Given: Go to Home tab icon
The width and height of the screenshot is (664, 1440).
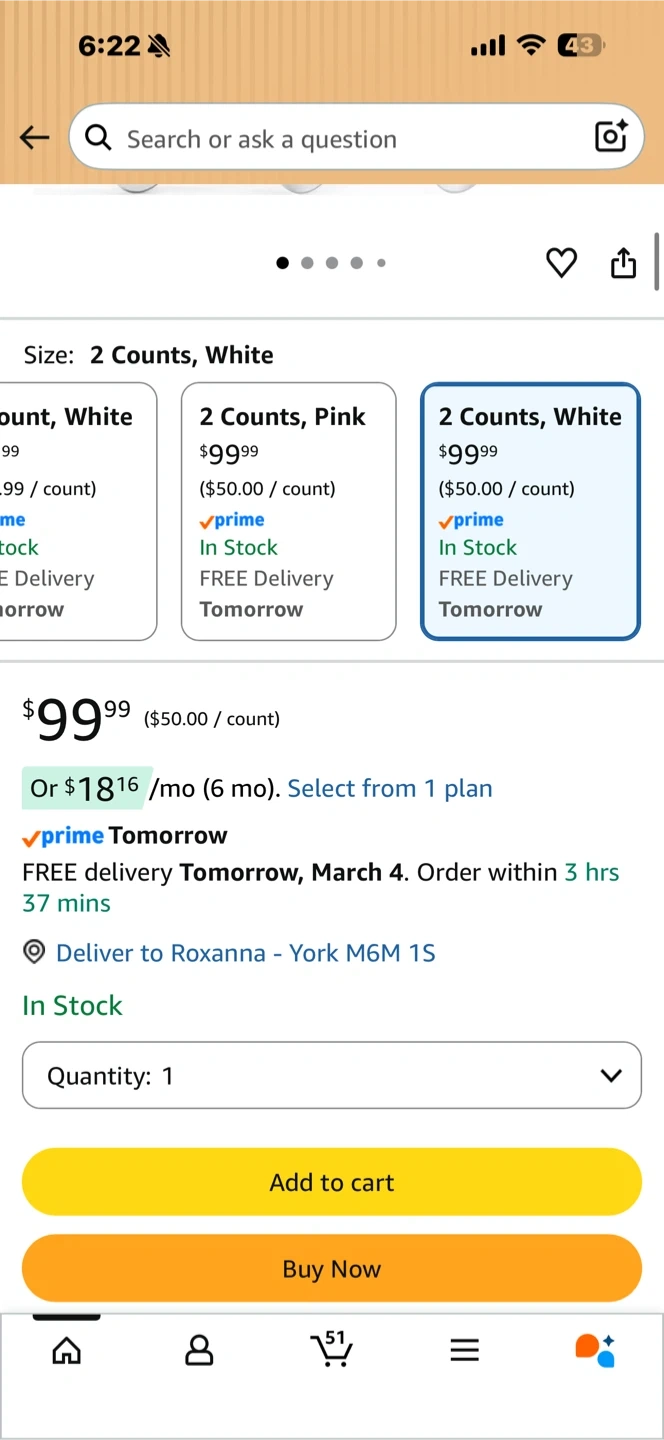Looking at the screenshot, I should (67, 1351).
